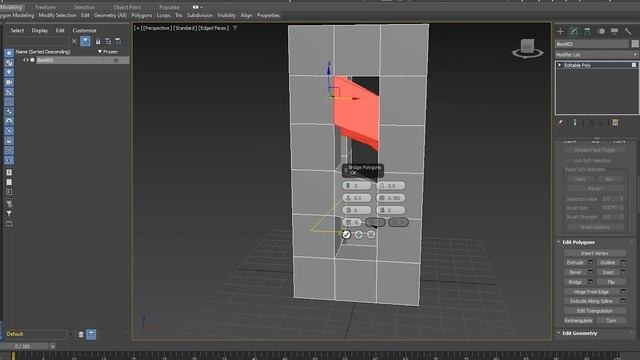Open Scene Explorer Customize menu

point(84,31)
